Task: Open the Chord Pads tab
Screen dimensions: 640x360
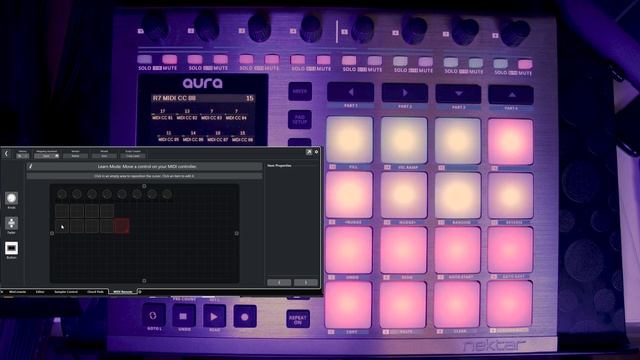Action: coord(95,292)
